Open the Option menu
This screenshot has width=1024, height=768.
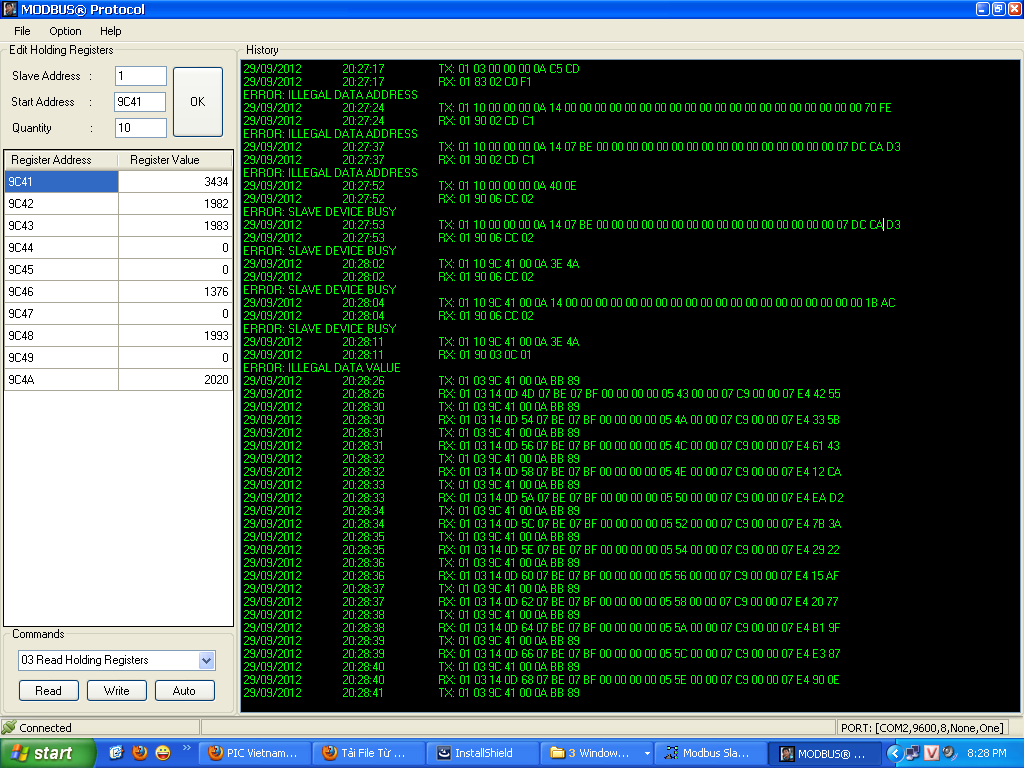tap(65, 31)
